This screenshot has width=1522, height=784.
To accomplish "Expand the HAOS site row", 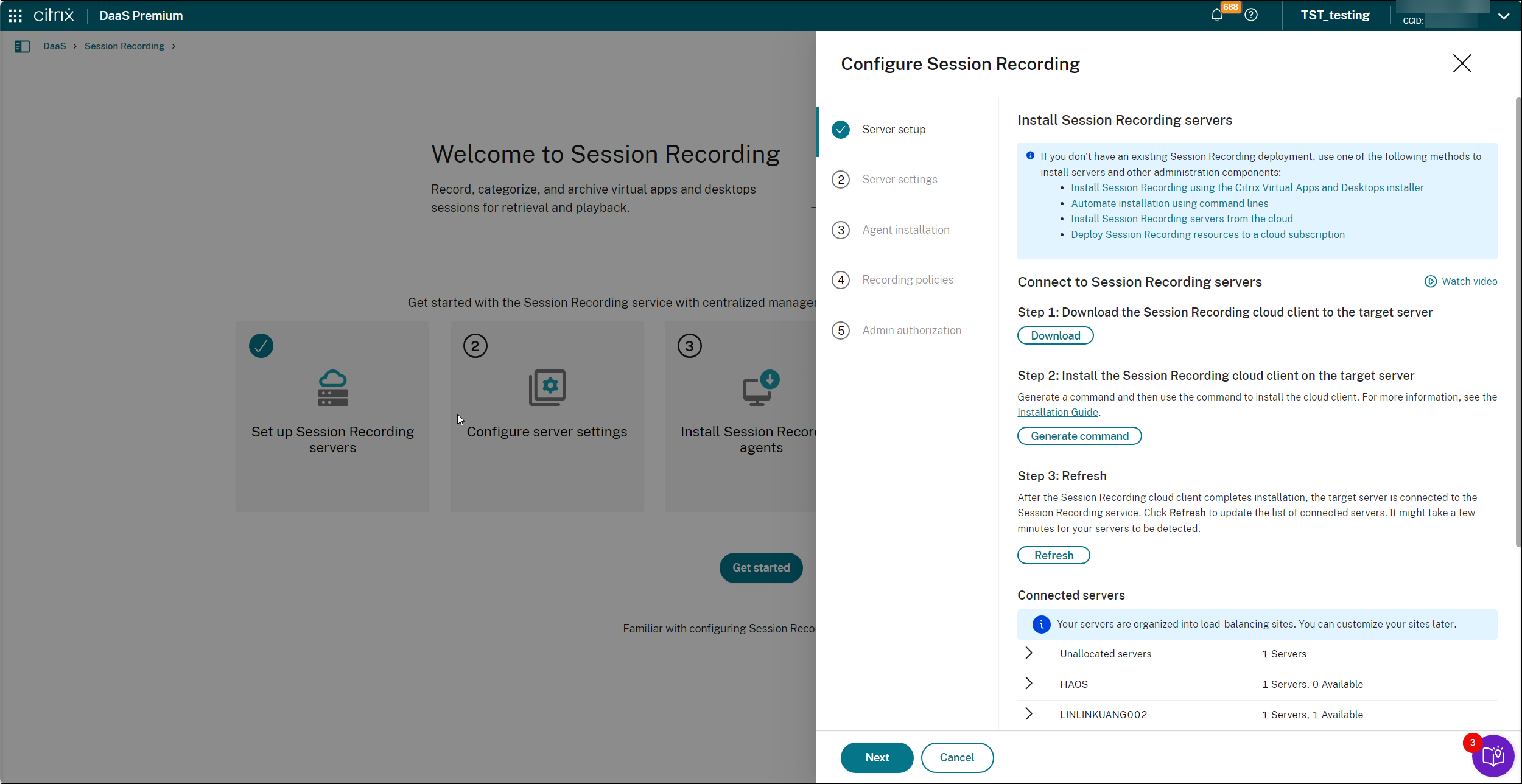I will [x=1029, y=684].
